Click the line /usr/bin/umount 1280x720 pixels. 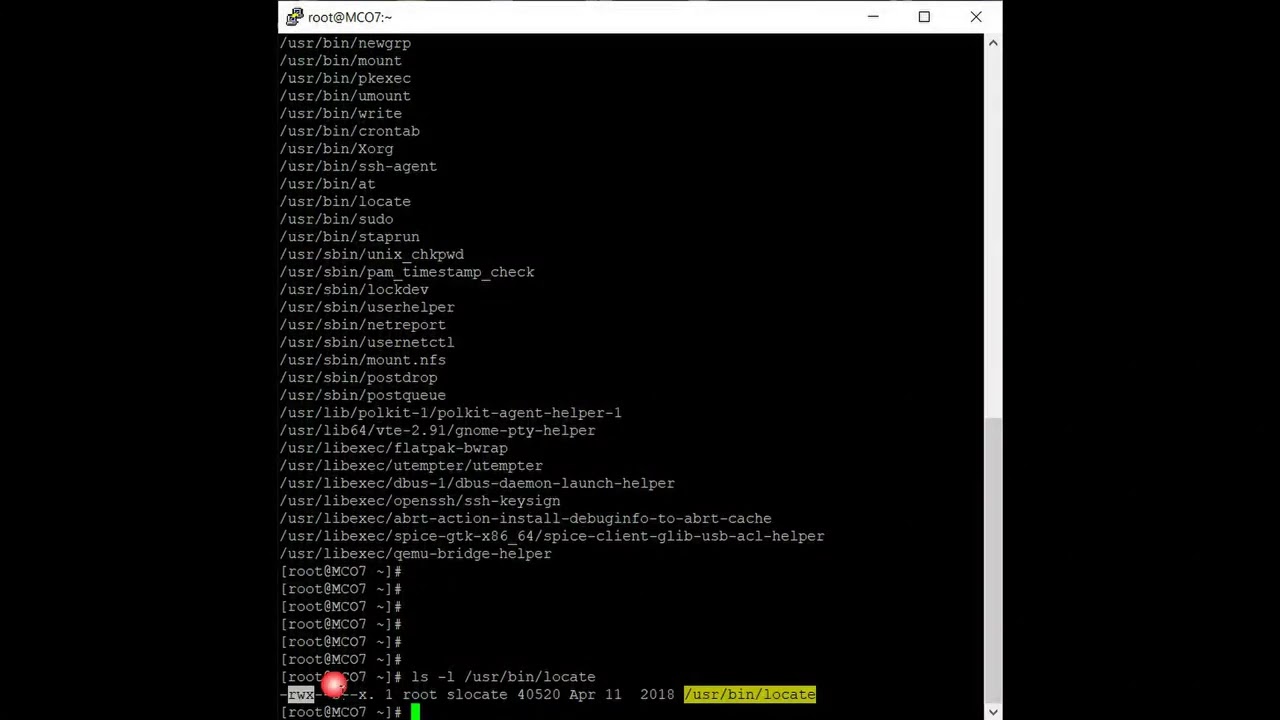tap(345, 96)
